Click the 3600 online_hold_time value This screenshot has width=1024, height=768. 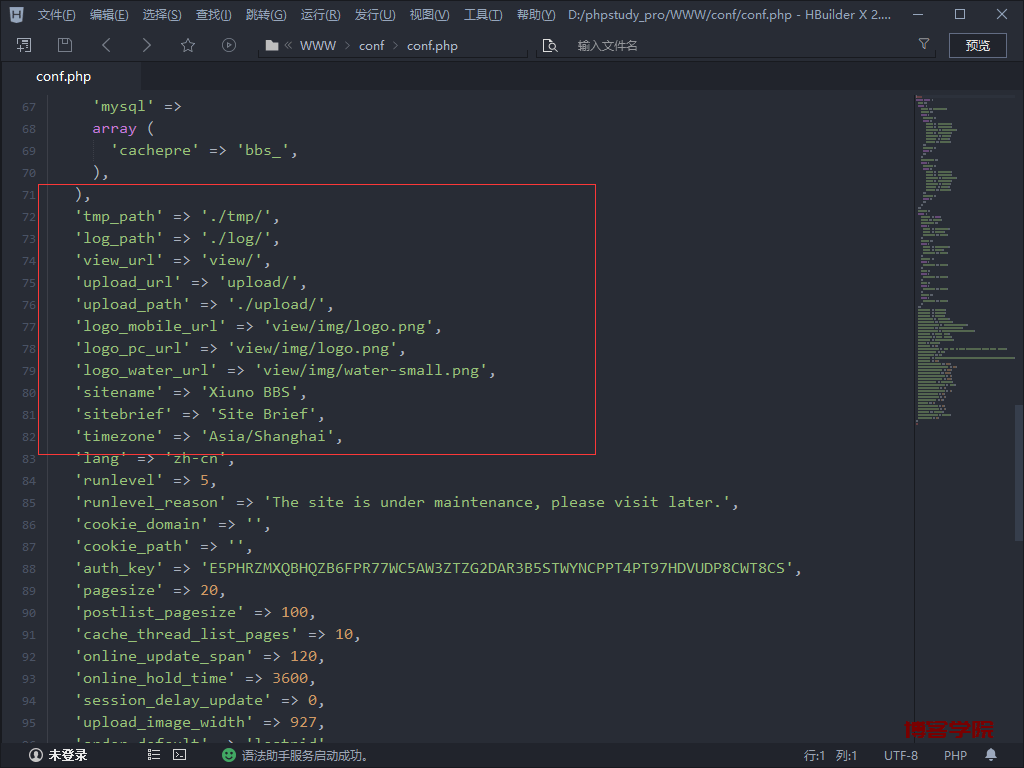tap(290, 678)
